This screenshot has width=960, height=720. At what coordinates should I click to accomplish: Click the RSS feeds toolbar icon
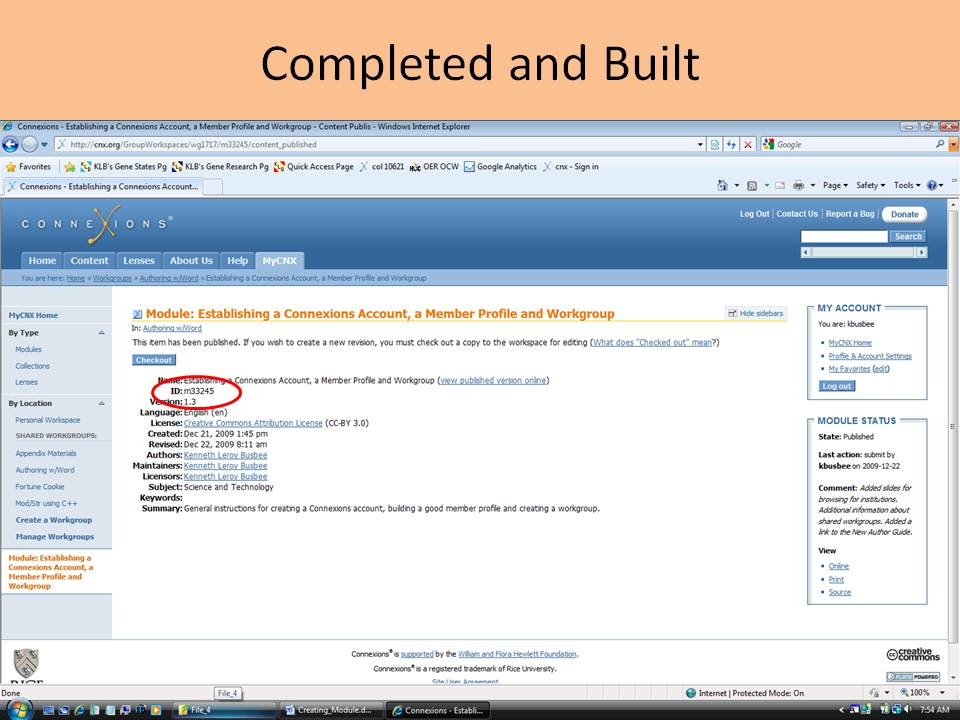(752, 186)
